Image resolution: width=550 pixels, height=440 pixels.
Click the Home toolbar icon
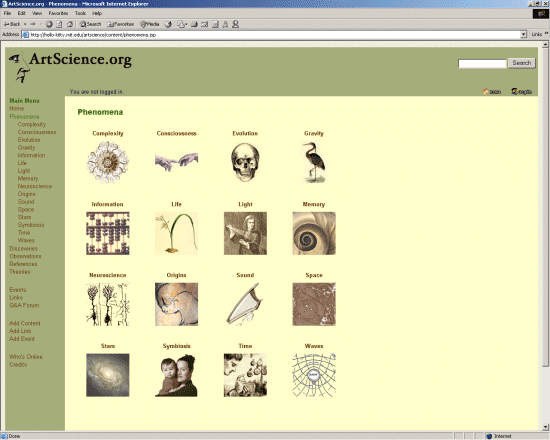click(69, 24)
